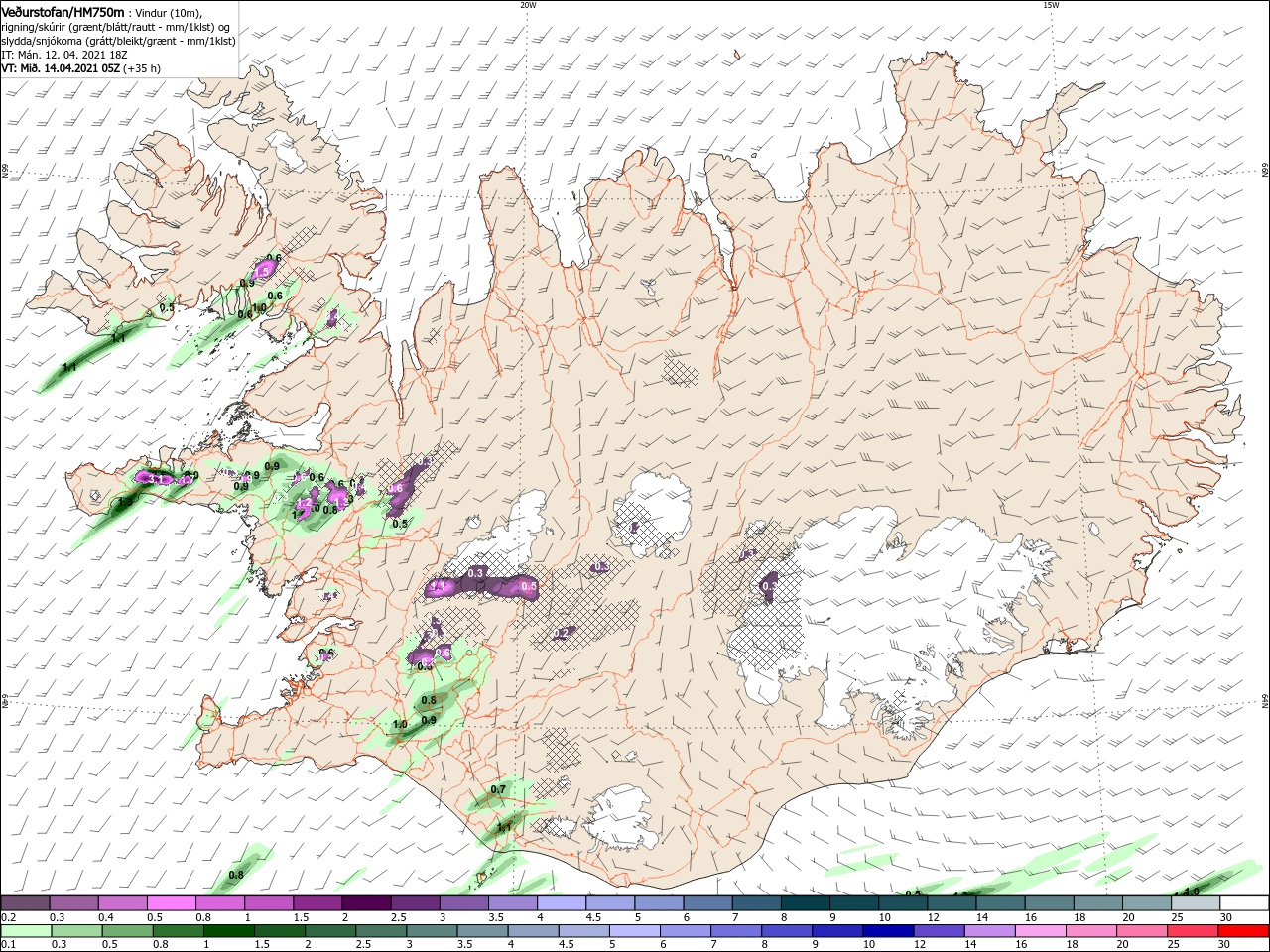
Task: Pick the dark mauve 0.2 swatch, upper legend row
Action: tap(25, 903)
